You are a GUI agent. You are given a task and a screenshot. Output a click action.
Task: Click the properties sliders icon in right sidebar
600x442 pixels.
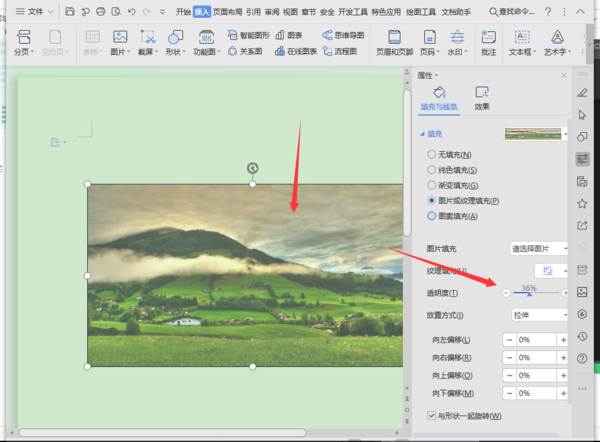click(x=582, y=159)
